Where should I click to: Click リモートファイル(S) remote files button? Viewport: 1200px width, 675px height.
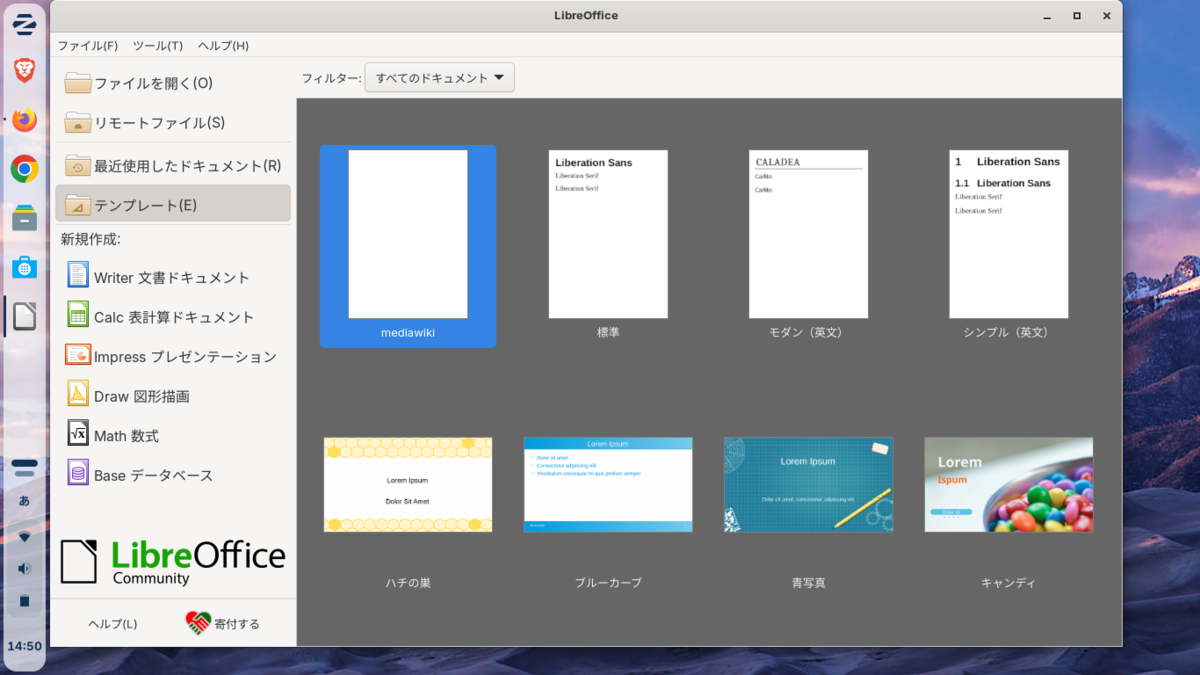[x=173, y=123]
